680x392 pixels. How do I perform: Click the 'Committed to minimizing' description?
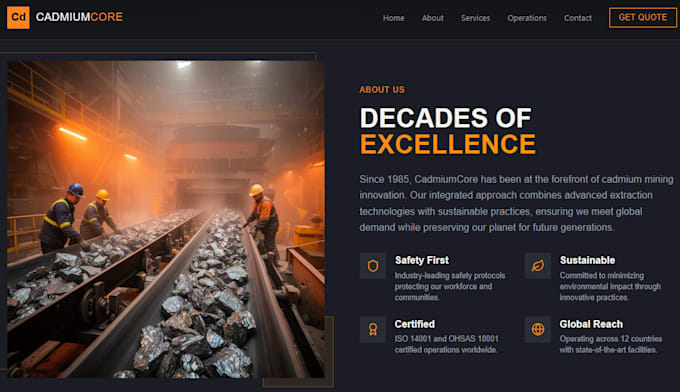(610, 287)
